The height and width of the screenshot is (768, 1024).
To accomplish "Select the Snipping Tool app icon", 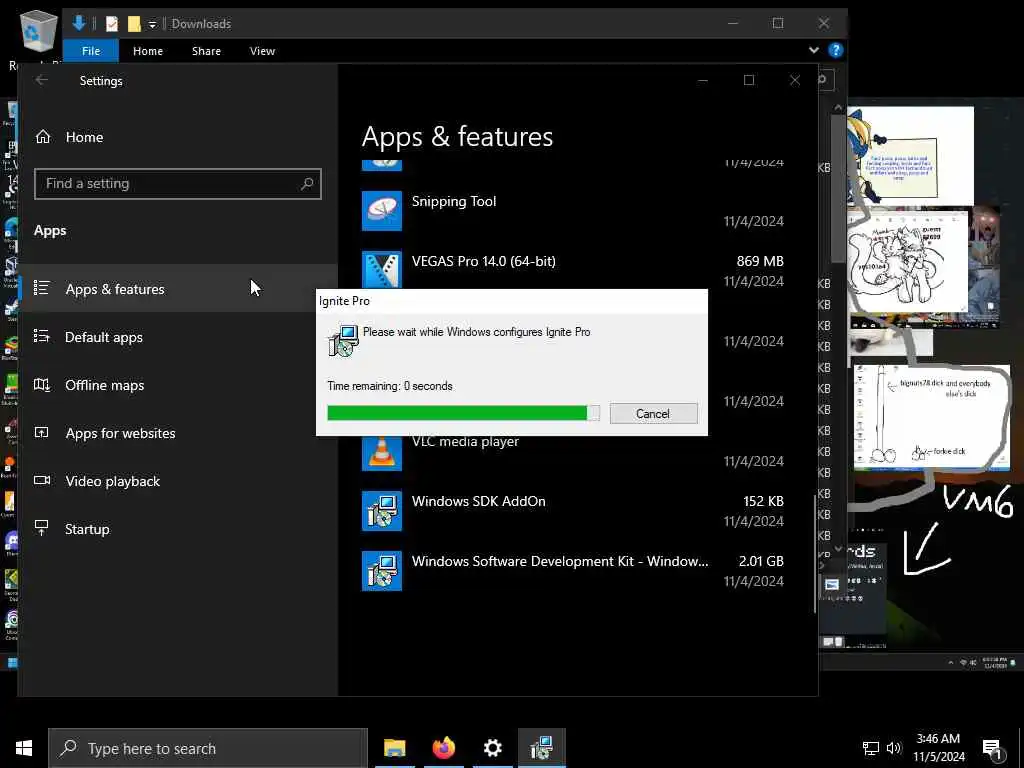I will tap(382, 210).
